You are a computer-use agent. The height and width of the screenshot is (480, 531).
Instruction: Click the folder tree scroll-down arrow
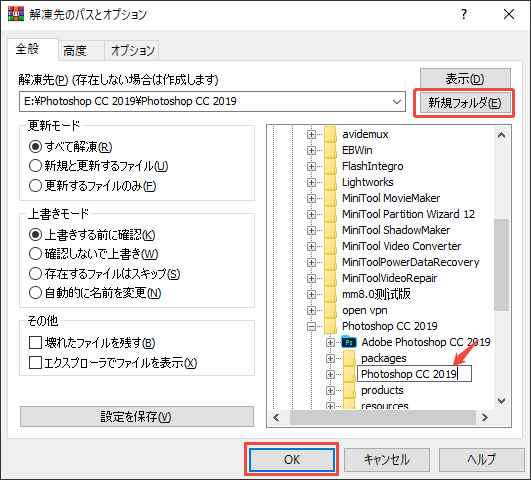pyautogui.click(x=501, y=401)
